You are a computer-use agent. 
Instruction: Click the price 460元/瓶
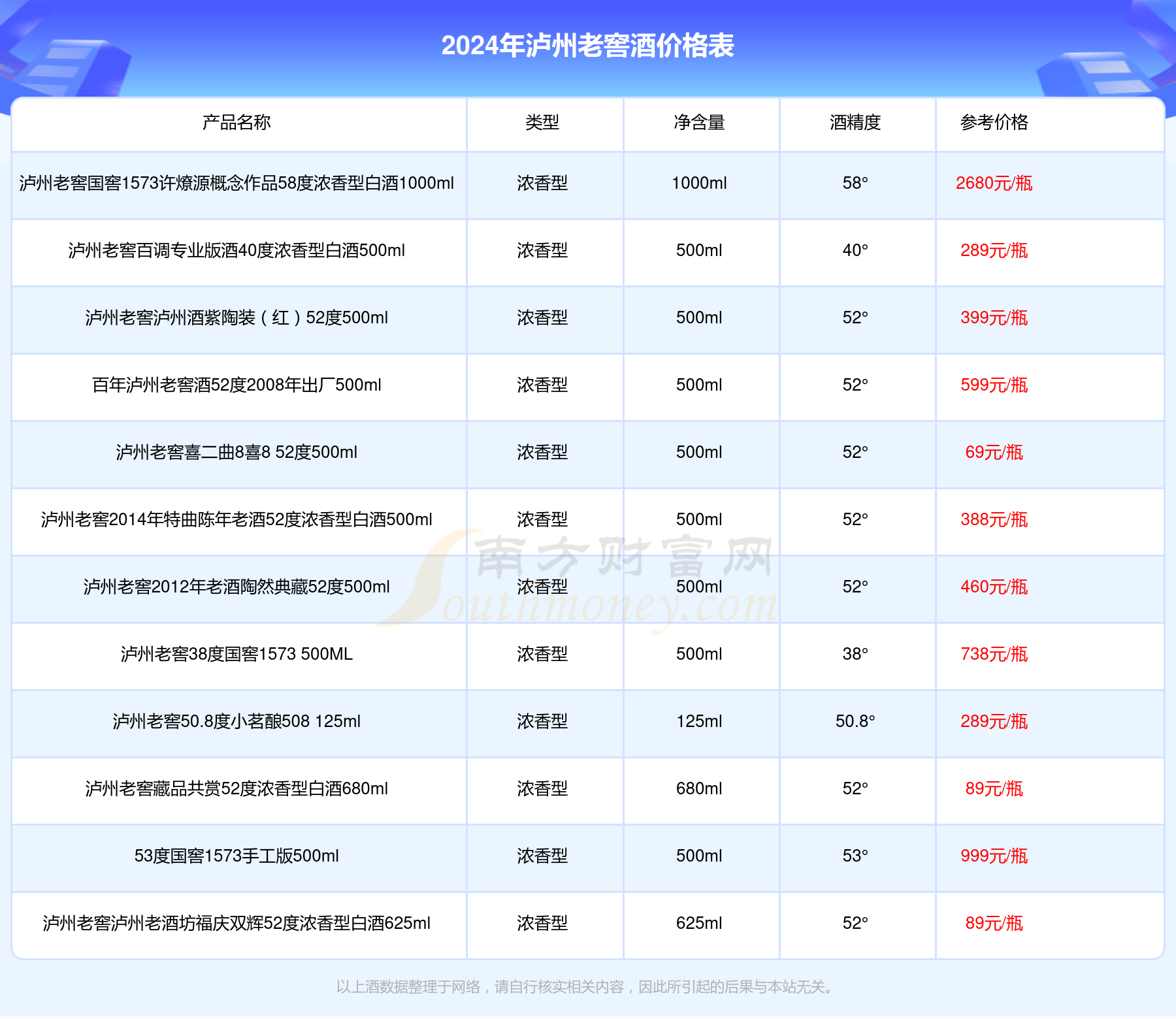pos(994,587)
